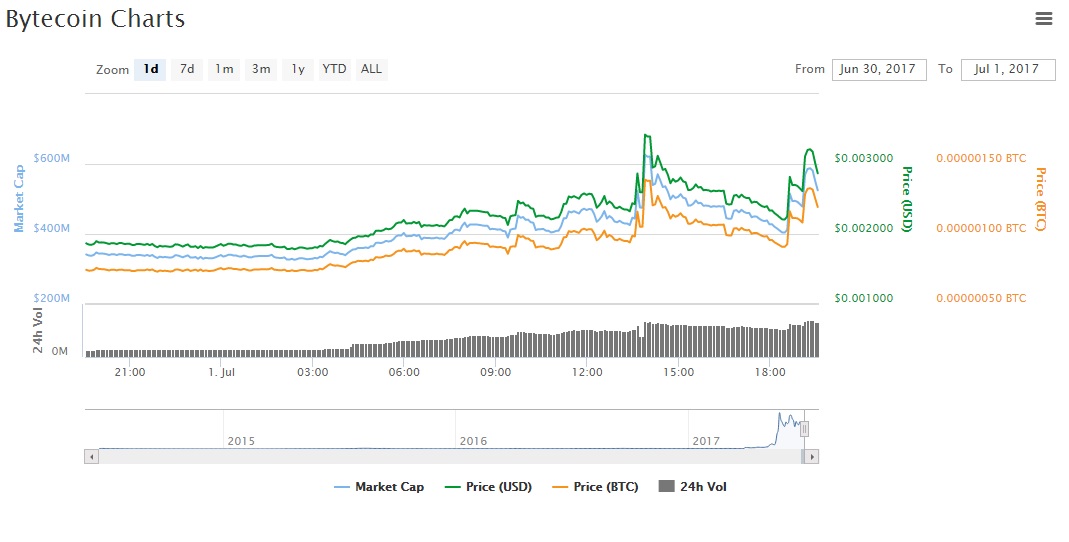Click the 06:00 time axis label

[x=404, y=372]
